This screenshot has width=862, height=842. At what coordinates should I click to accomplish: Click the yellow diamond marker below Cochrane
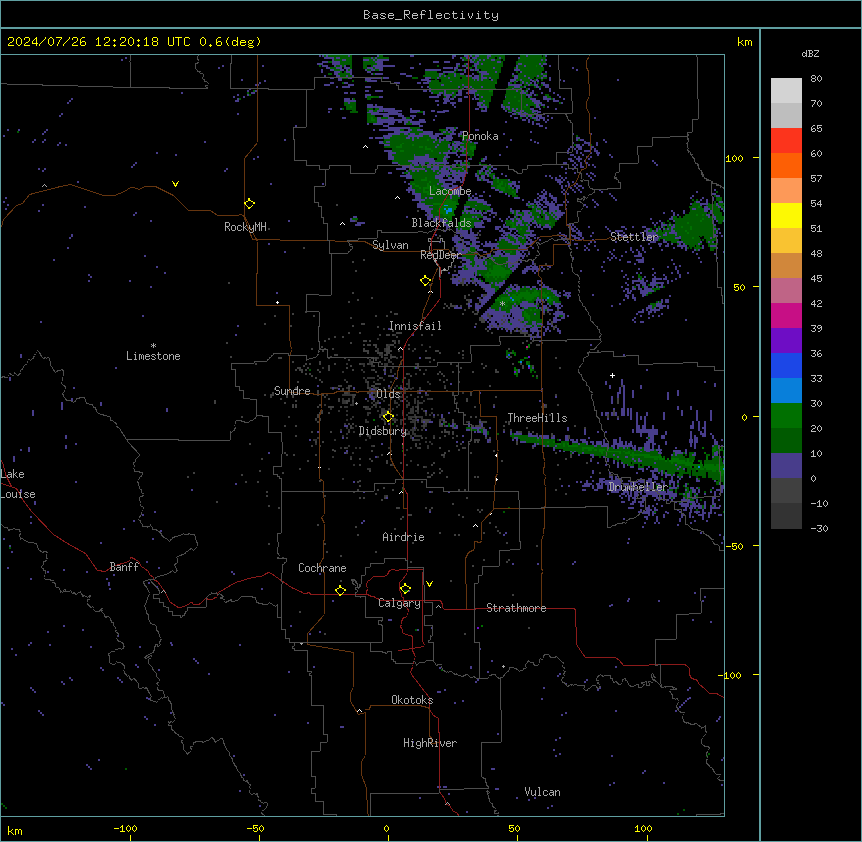340,590
